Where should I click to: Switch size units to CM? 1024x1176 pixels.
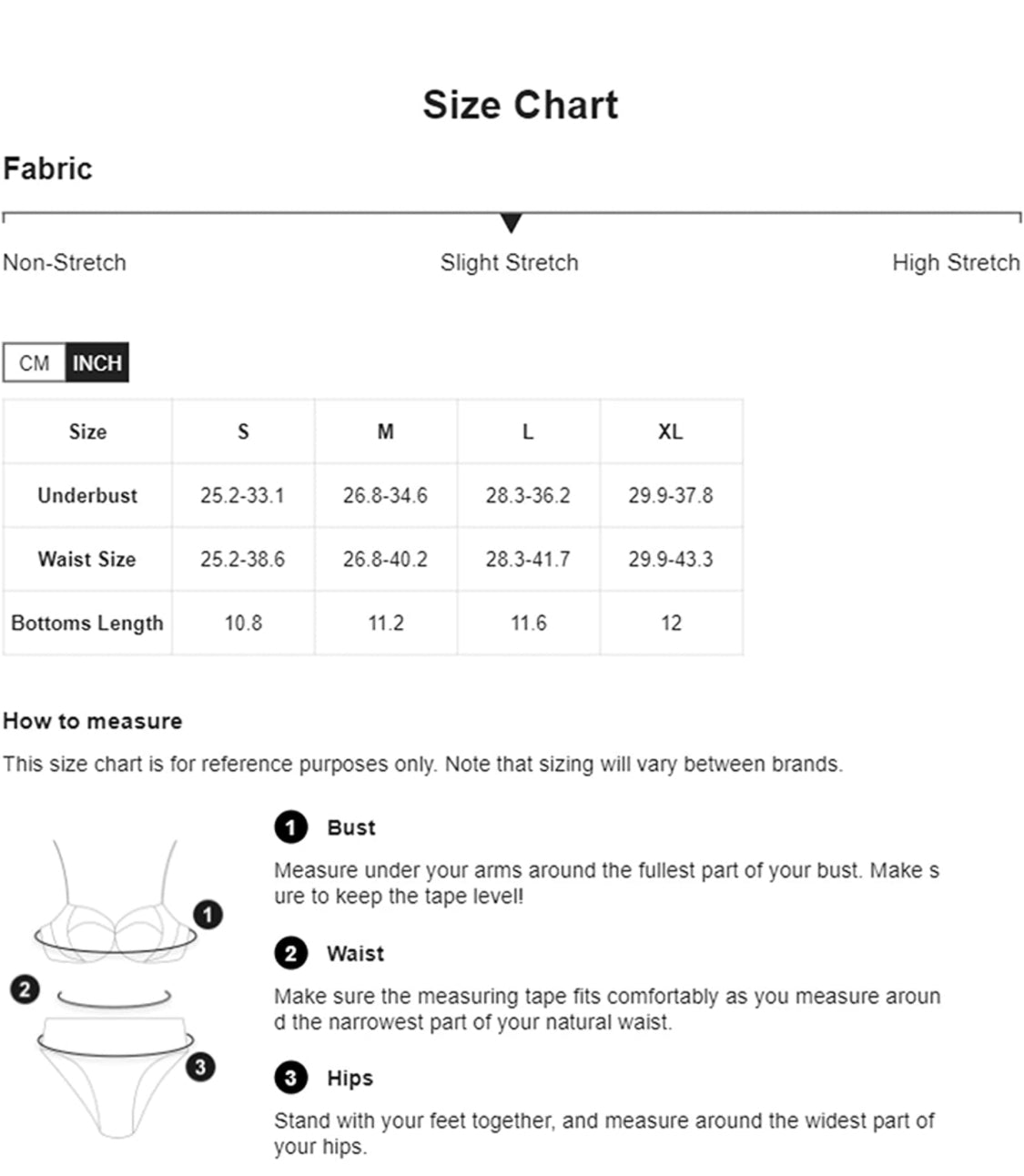tap(34, 363)
